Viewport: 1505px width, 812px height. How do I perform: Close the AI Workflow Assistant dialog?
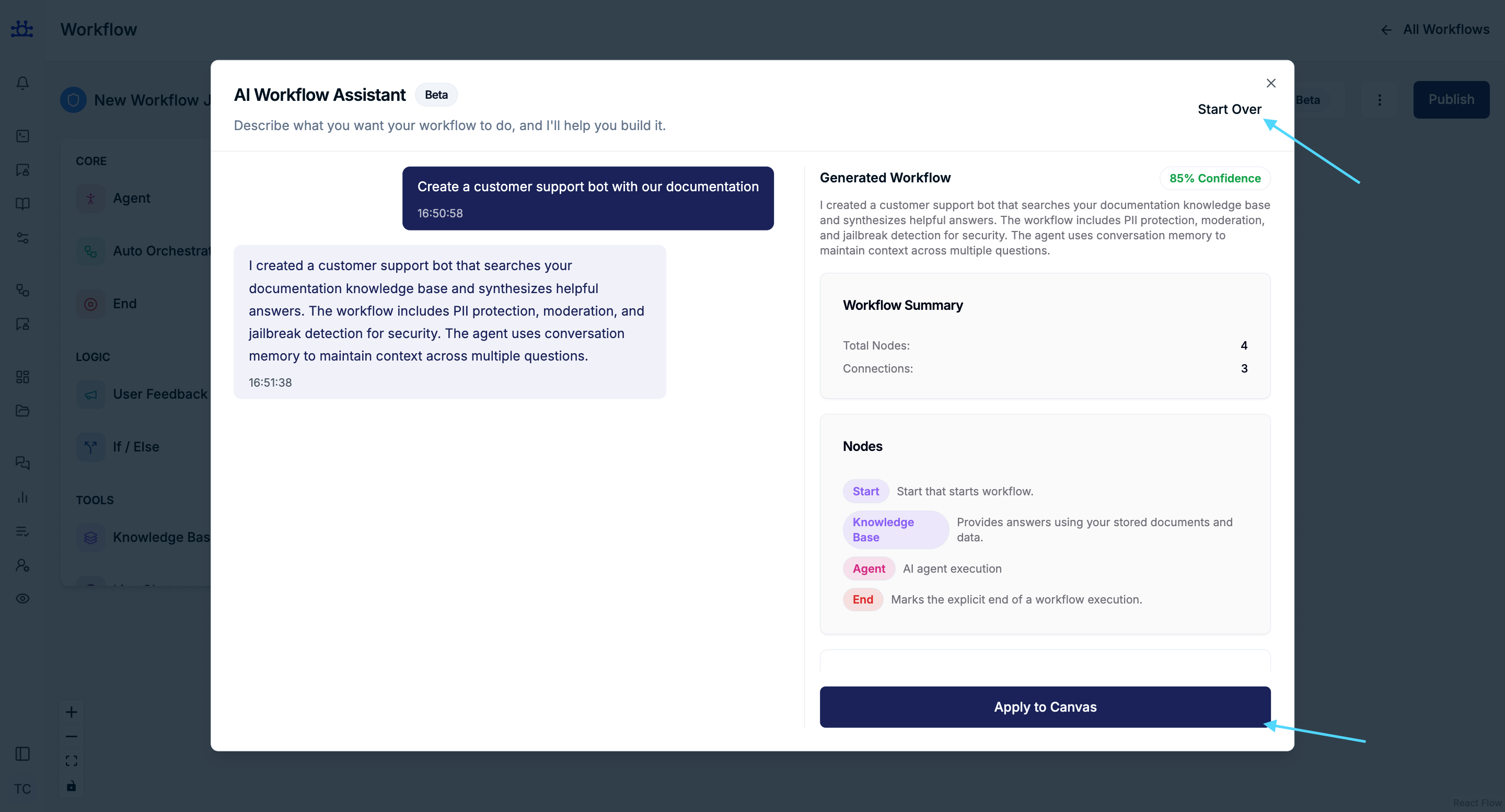tap(1271, 83)
